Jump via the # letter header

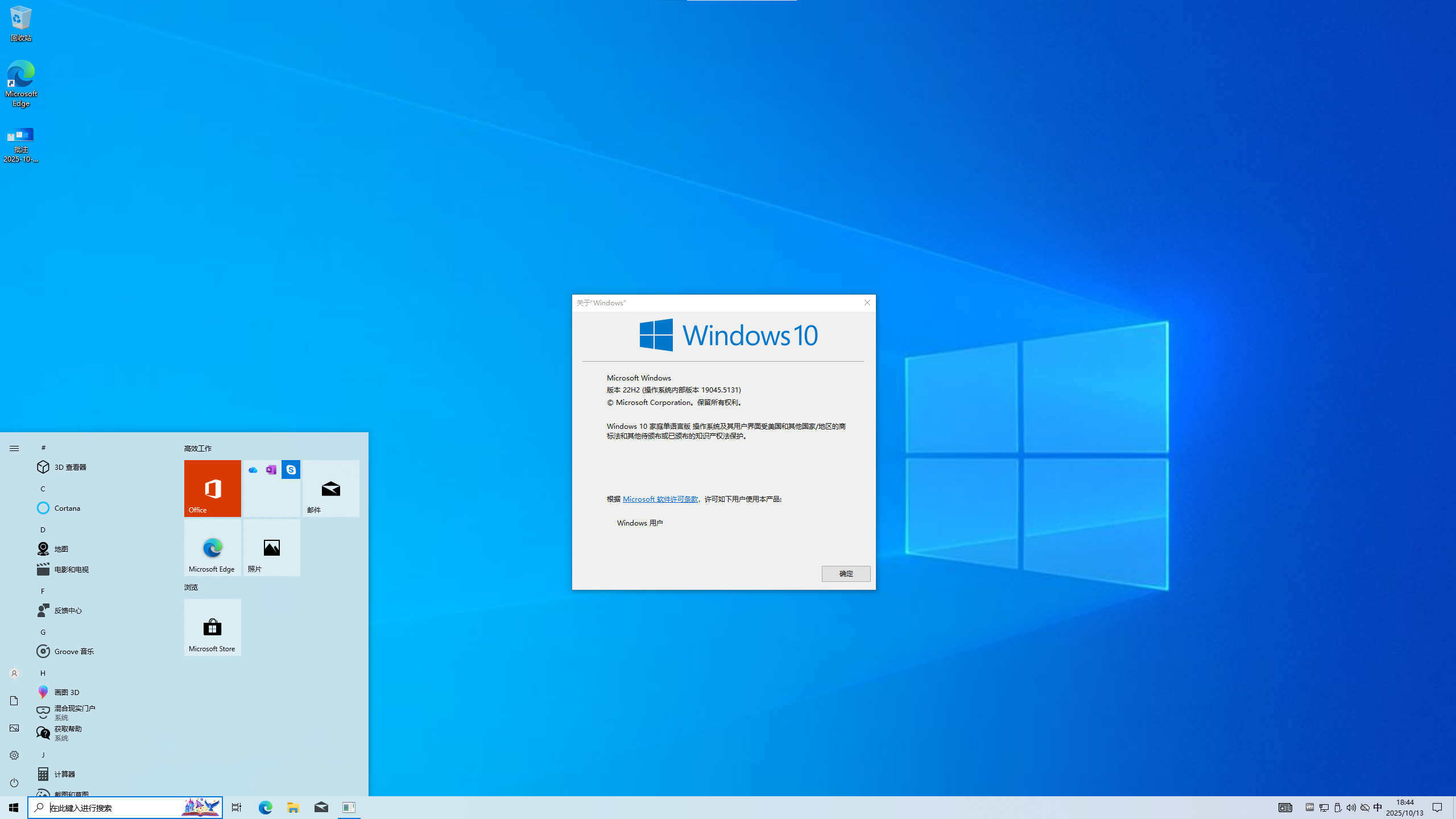point(43,448)
